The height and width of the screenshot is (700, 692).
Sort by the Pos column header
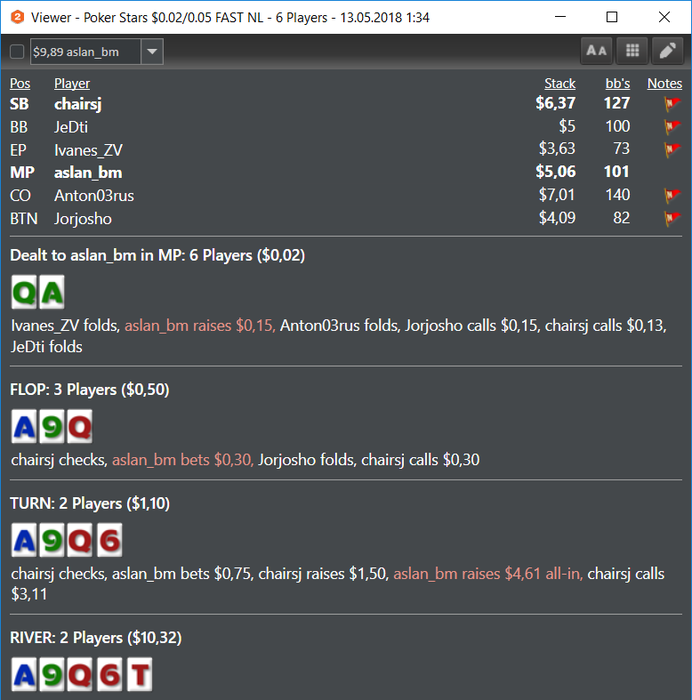(20, 83)
